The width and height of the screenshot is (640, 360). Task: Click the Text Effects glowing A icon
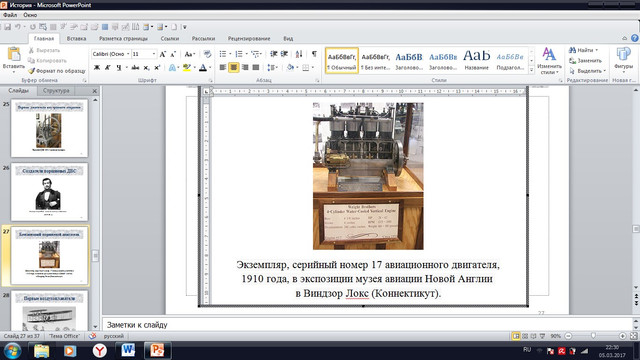(172, 67)
